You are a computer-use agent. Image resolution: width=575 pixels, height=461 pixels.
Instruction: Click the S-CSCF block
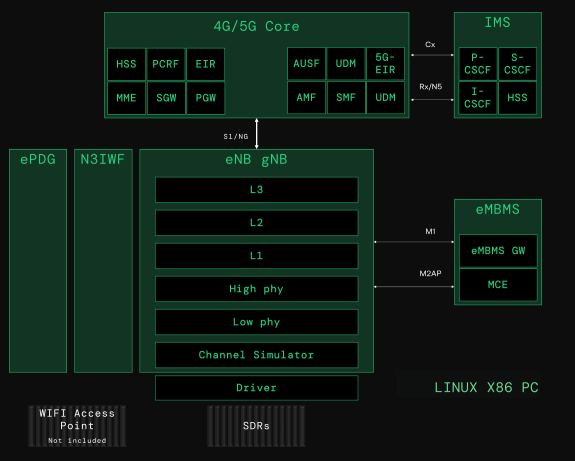point(517,64)
